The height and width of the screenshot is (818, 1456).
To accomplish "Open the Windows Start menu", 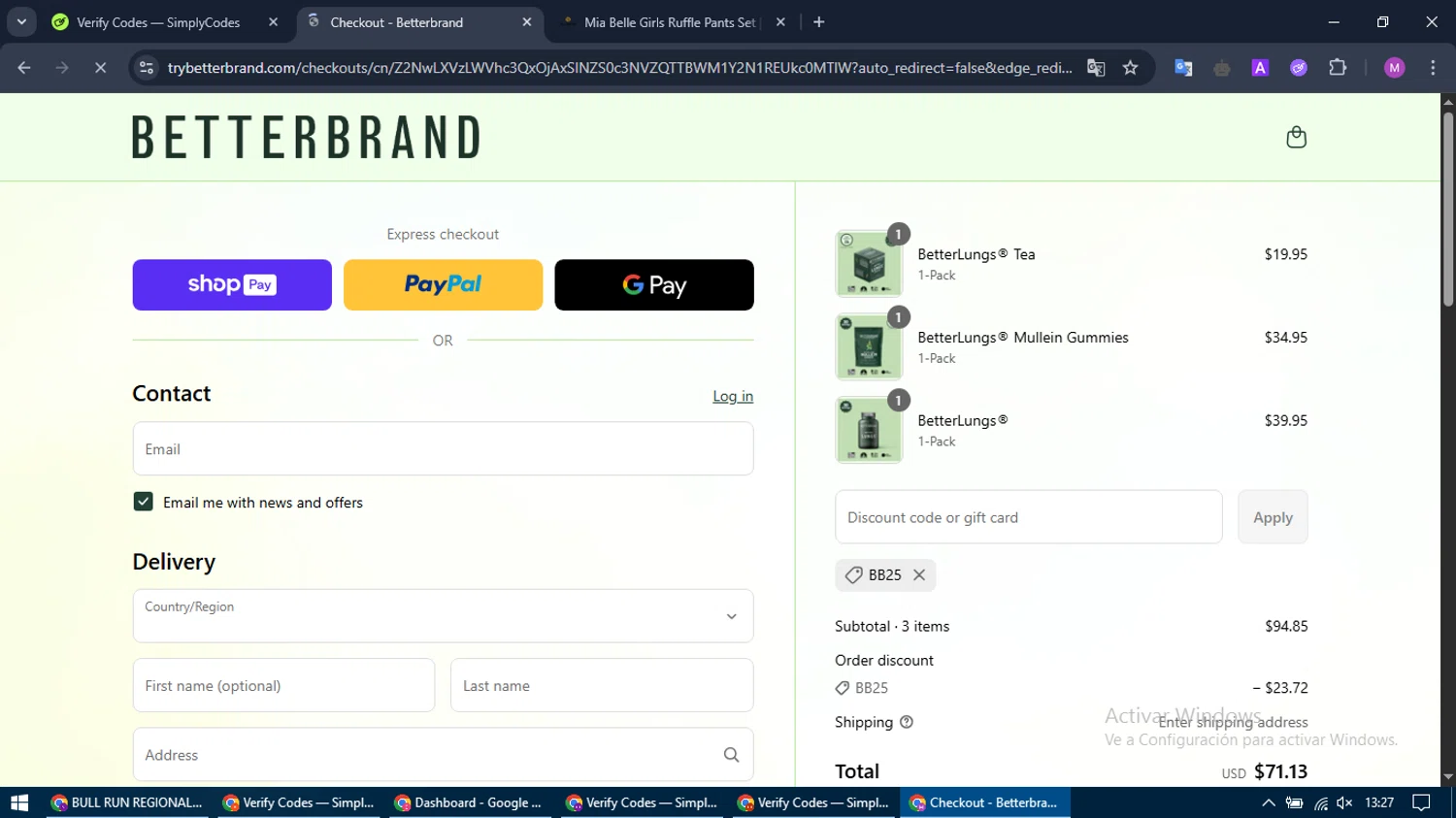I will [19, 802].
